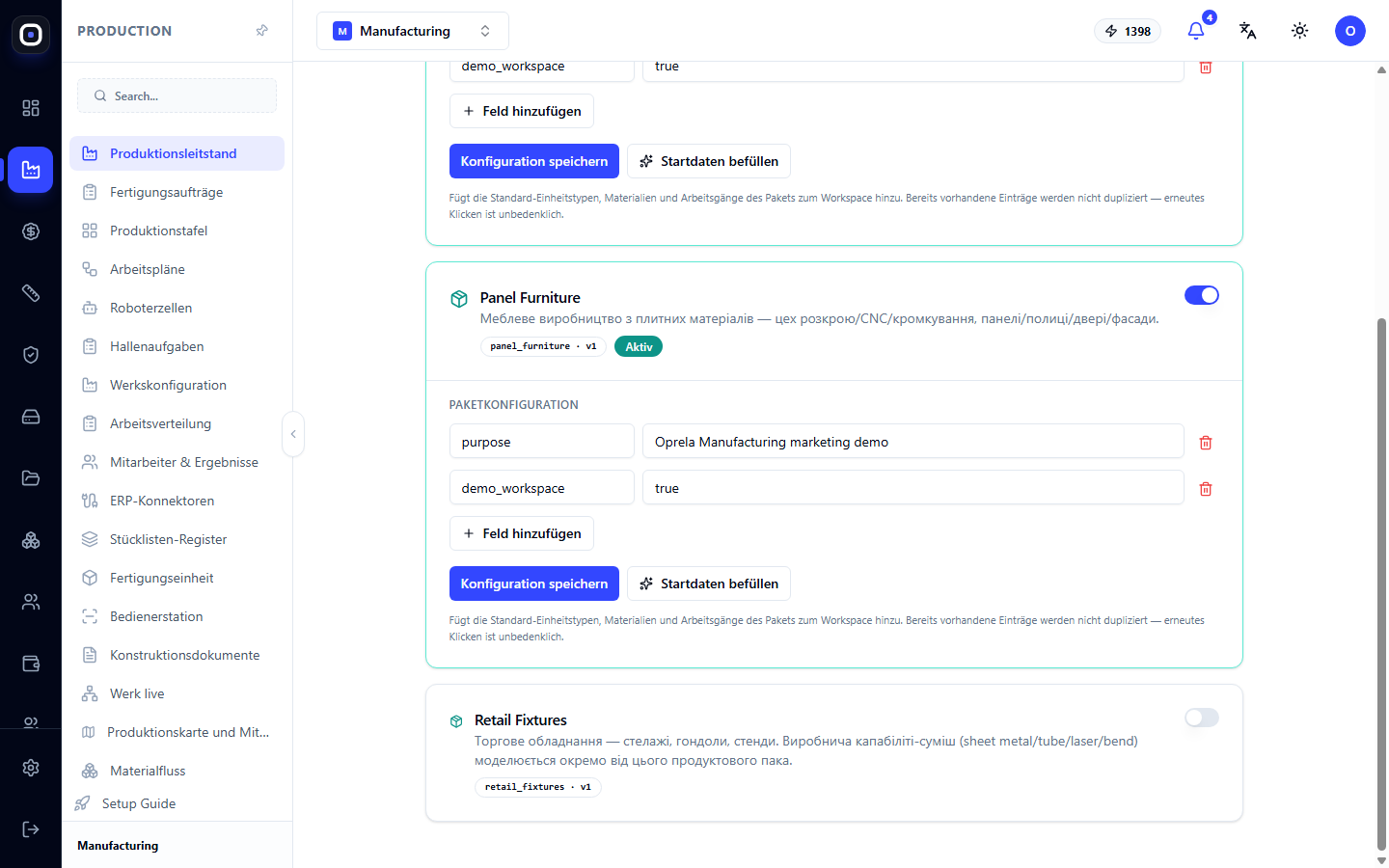Open the user avatar O menu
Image resolution: width=1389 pixels, height=868 pixels.
1350,31
